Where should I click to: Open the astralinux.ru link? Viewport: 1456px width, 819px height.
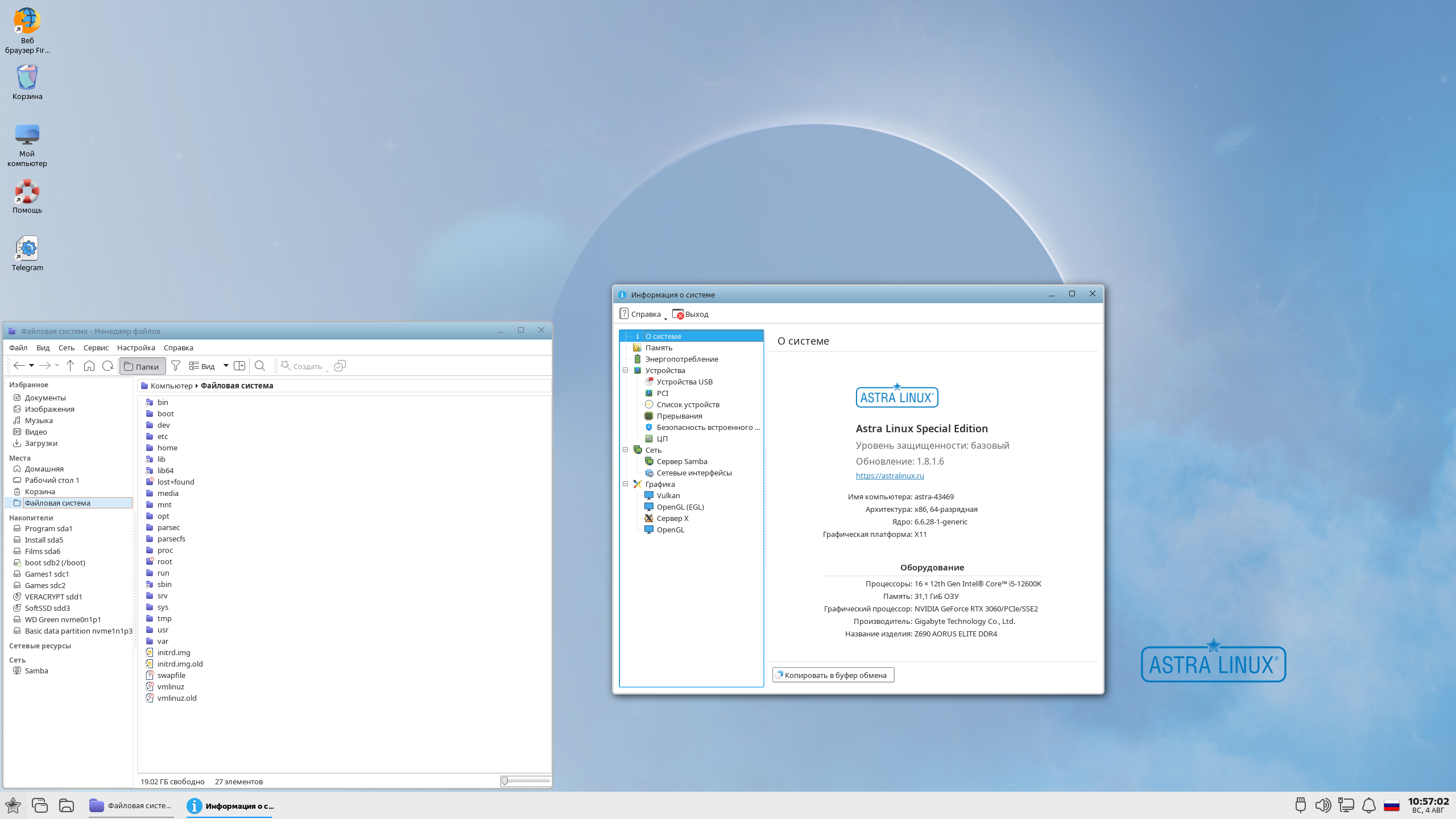click(x=890, y=475)
